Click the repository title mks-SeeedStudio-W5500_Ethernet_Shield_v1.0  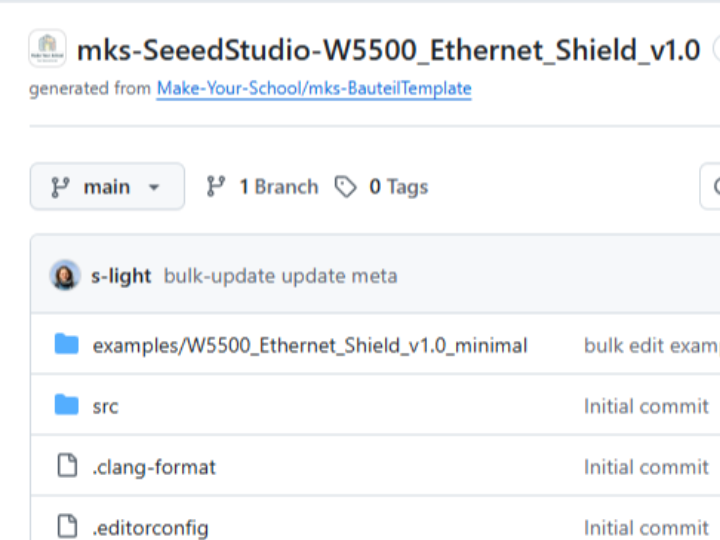coord(388,49)
